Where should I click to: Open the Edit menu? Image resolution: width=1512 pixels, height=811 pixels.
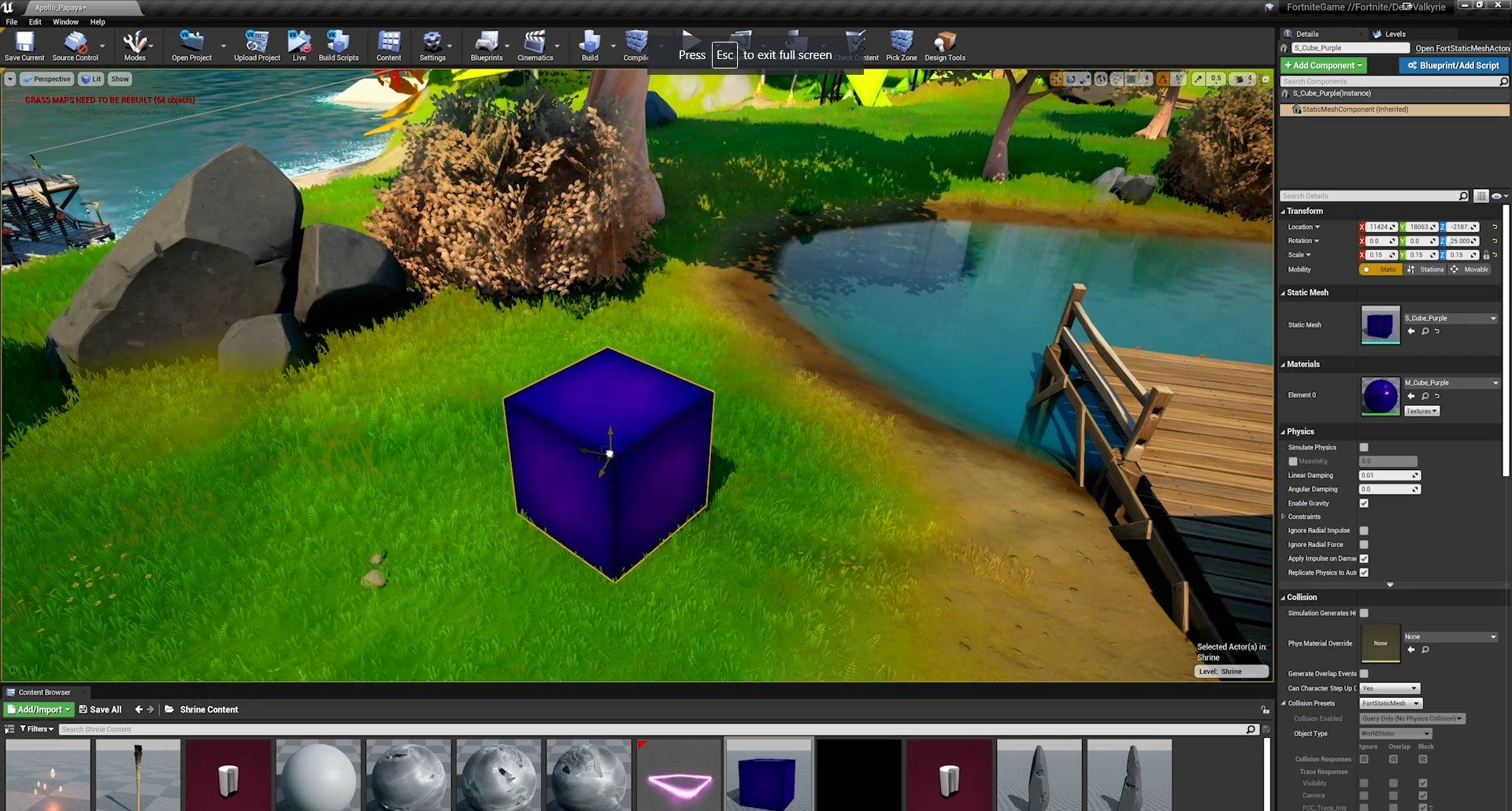click(x=35, y=22)
